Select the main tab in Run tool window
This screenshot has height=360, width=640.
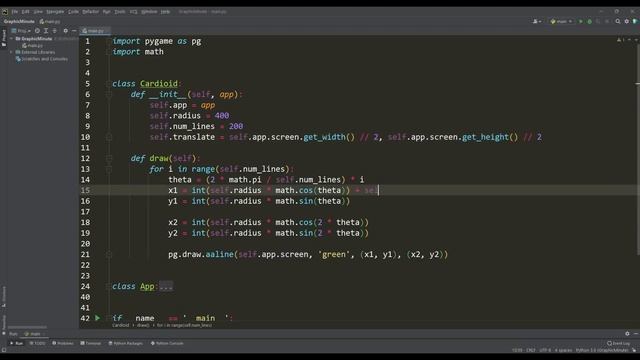click(x=34, y=334)
